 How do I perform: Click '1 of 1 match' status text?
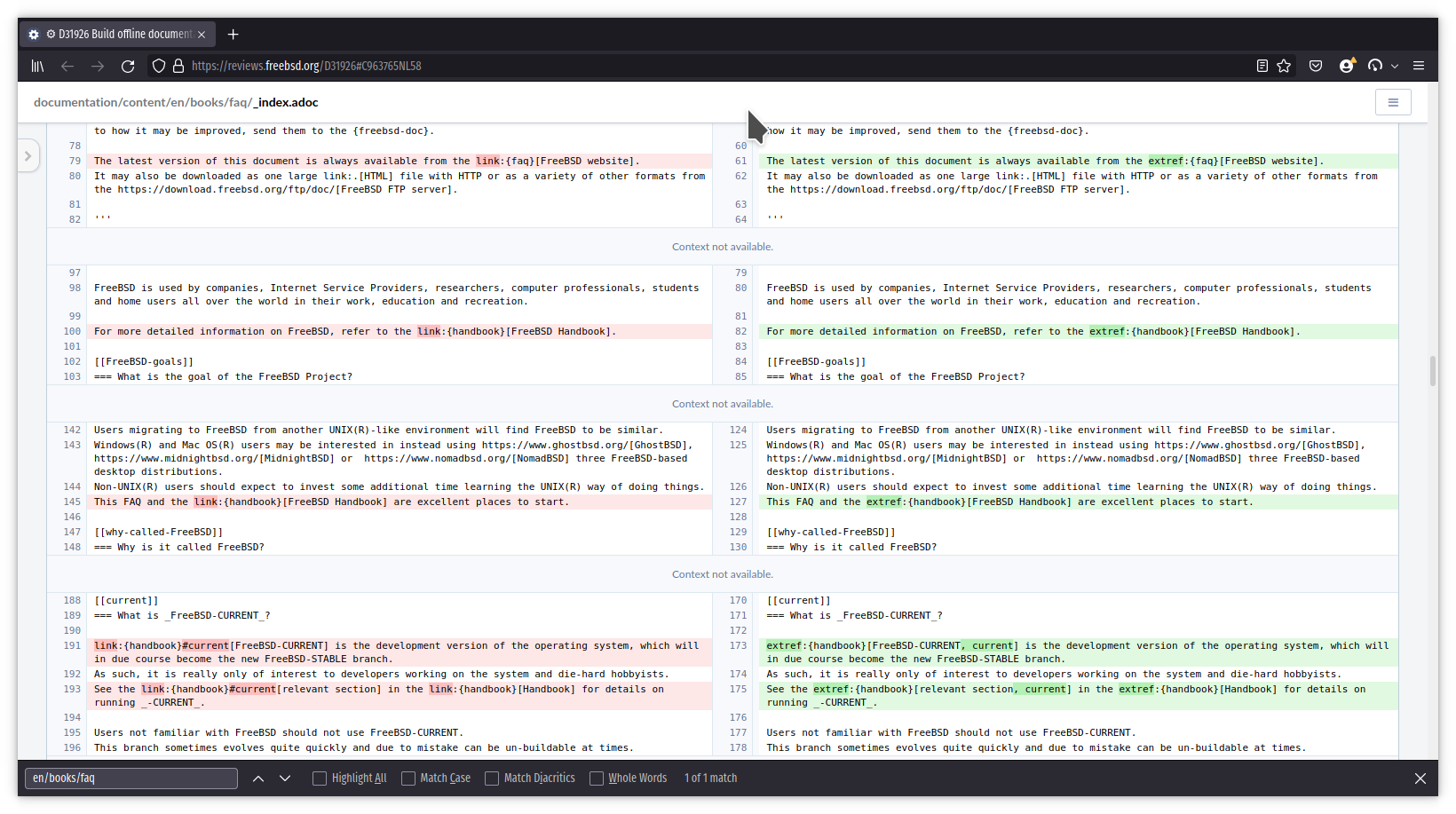tap(710, 778)
